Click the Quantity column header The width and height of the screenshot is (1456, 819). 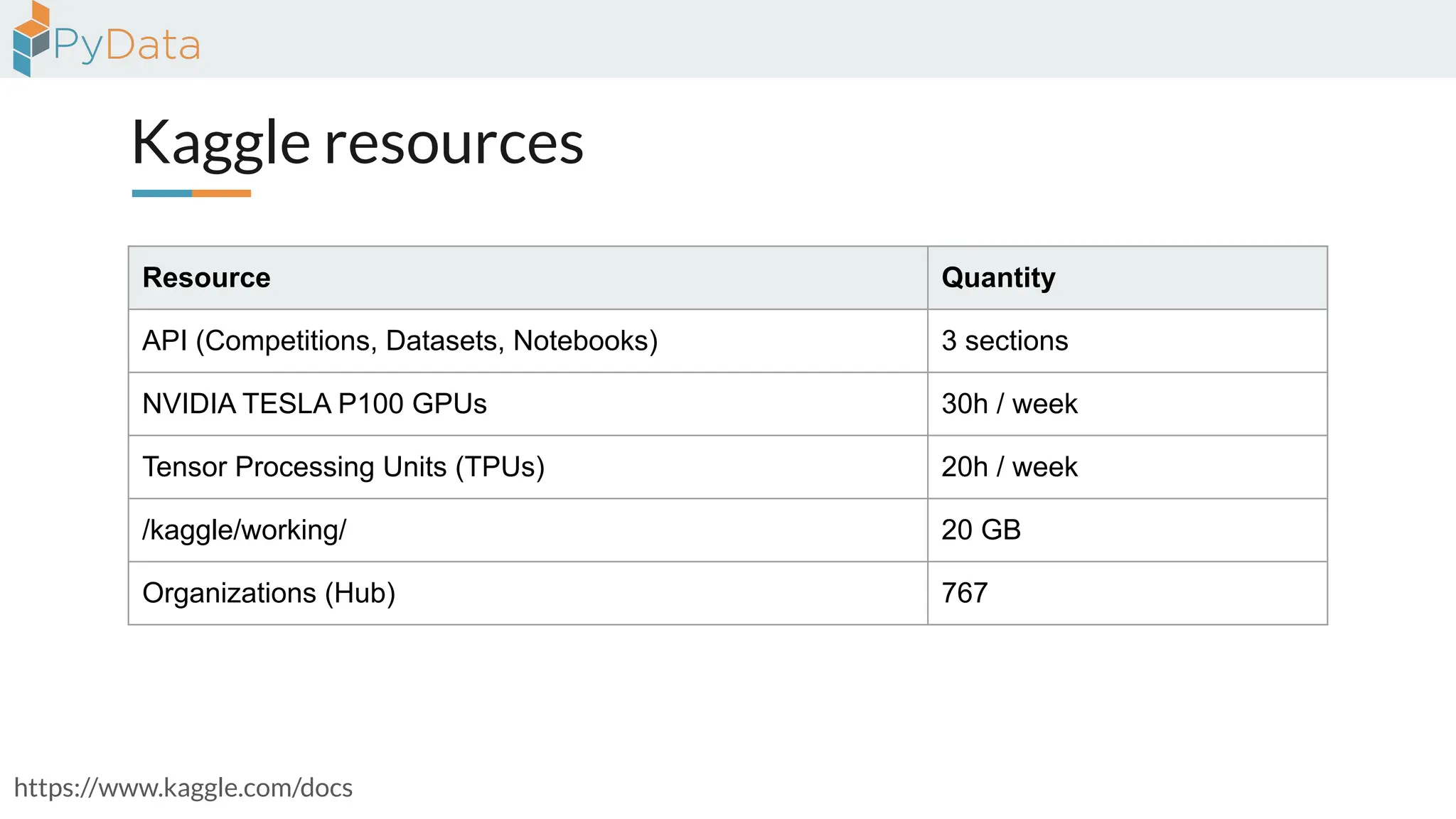click(1128, 278)
